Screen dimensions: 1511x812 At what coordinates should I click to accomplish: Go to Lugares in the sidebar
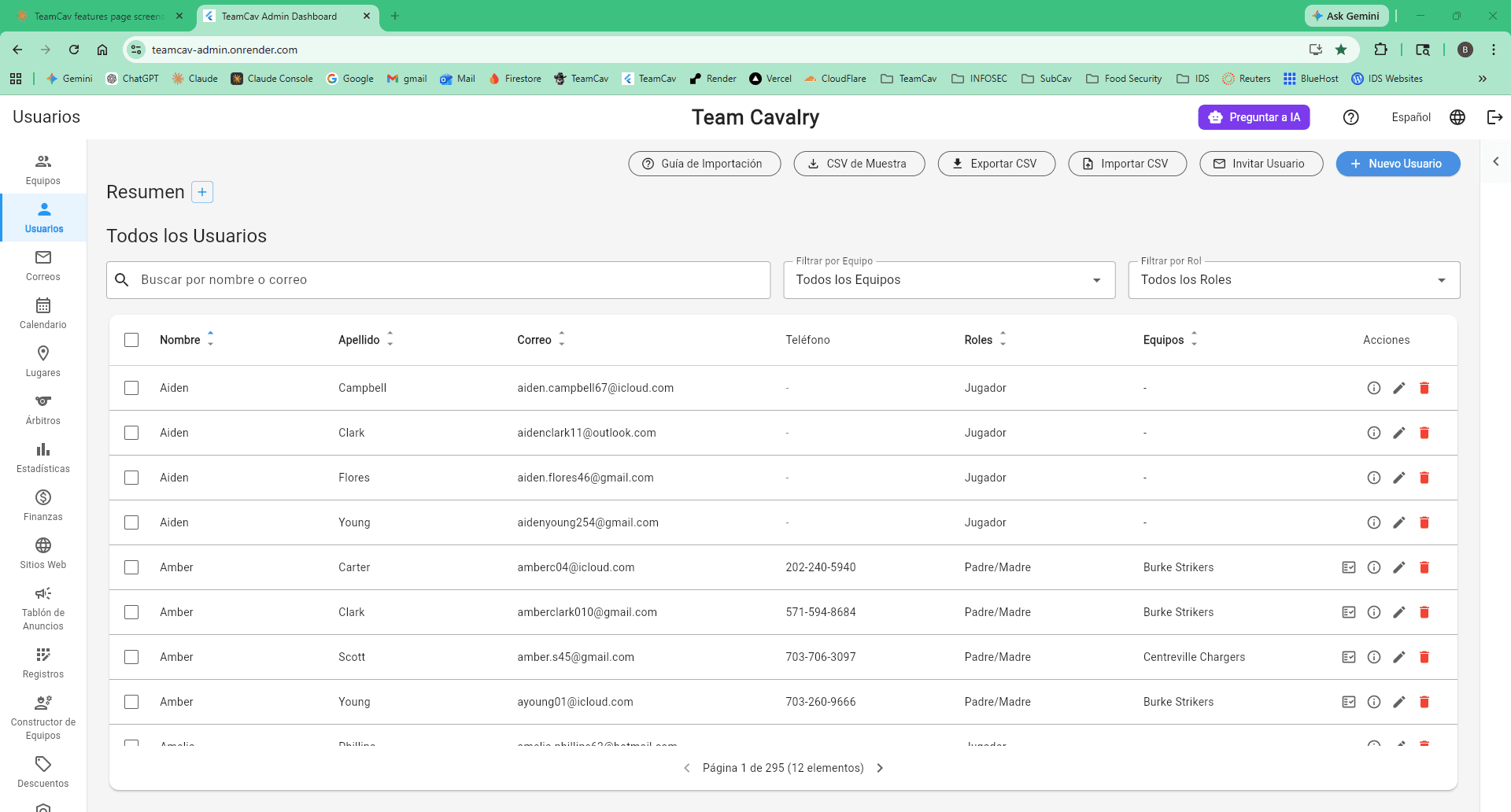click(43, 362)
